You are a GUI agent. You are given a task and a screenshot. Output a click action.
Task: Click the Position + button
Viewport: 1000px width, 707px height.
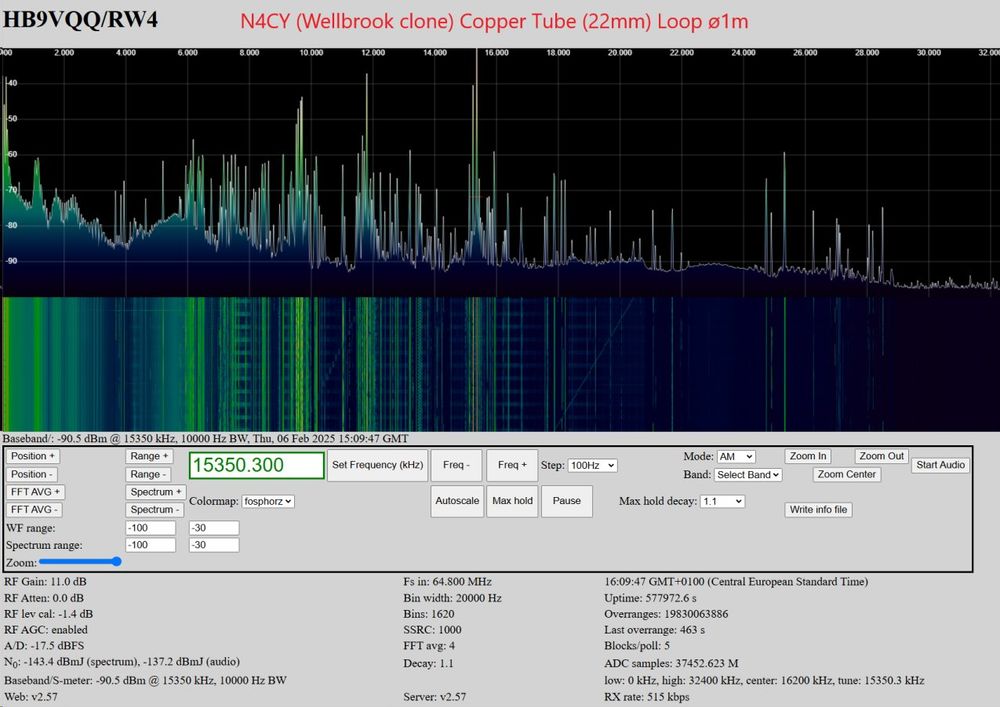pyautogui.click(x=33, y=456)
